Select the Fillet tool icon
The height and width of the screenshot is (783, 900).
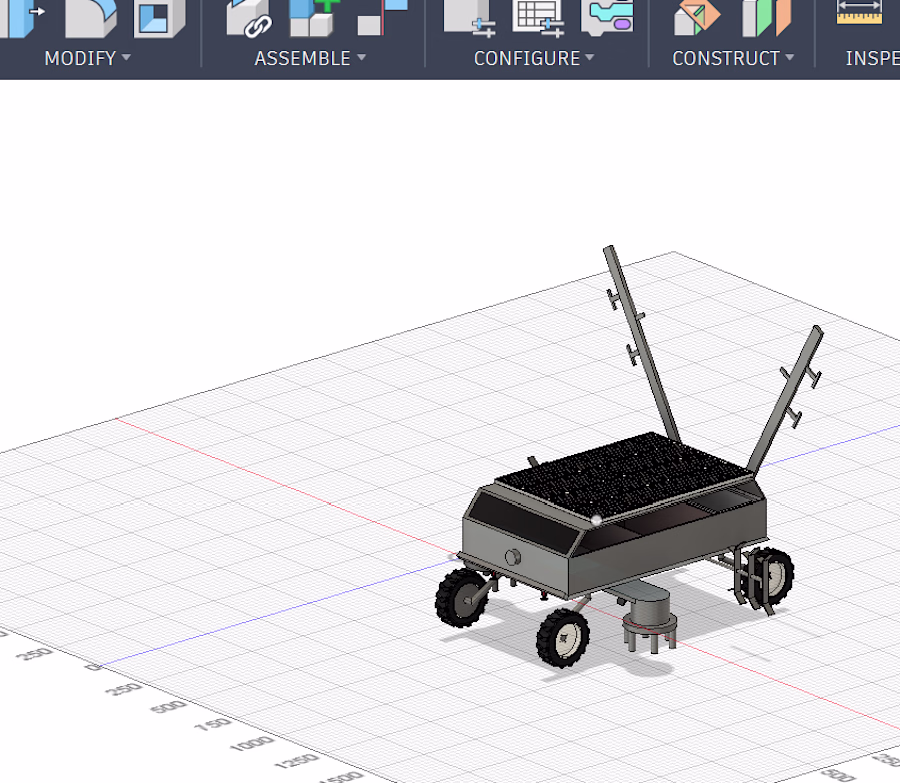(91, 18)
